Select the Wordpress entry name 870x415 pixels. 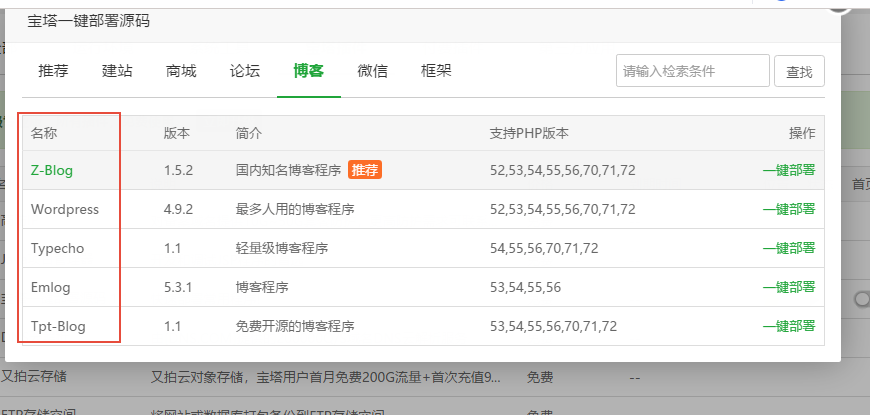coord(65,209)
